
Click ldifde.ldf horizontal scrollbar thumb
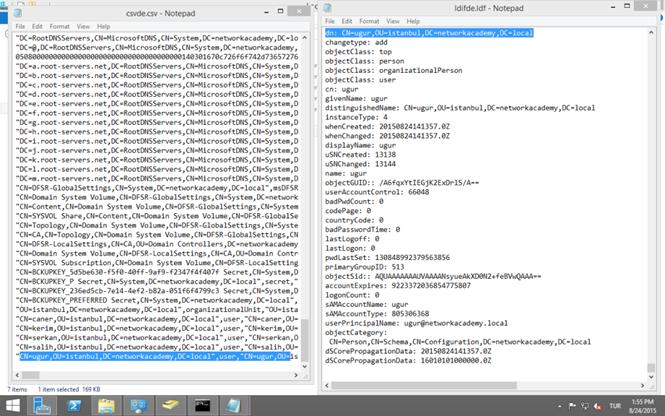[424, 385]
